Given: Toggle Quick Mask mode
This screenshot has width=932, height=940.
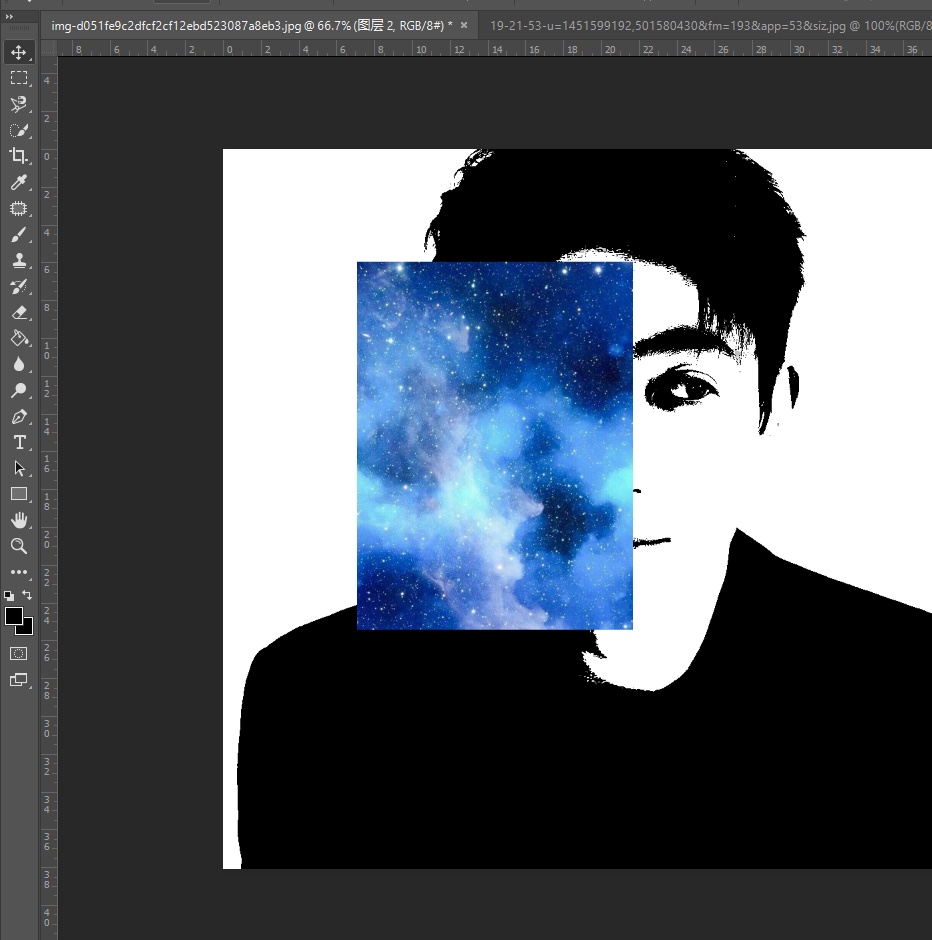Looking at the screenshot, I should [18, 653].
